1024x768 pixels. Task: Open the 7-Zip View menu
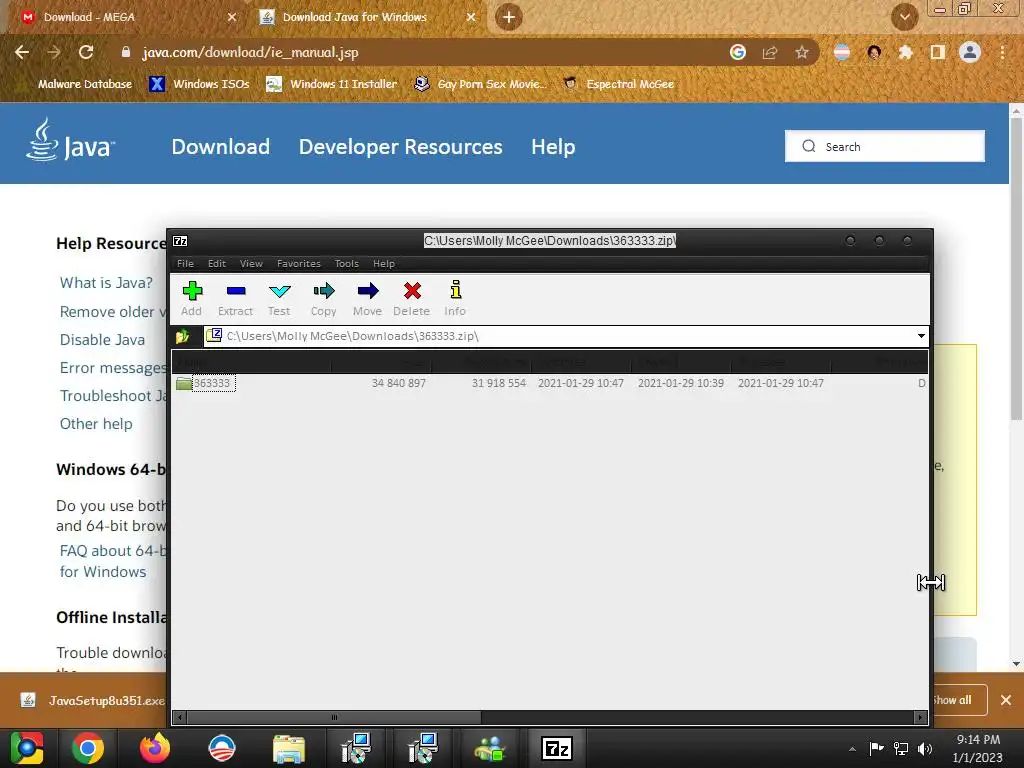[251, 264]
